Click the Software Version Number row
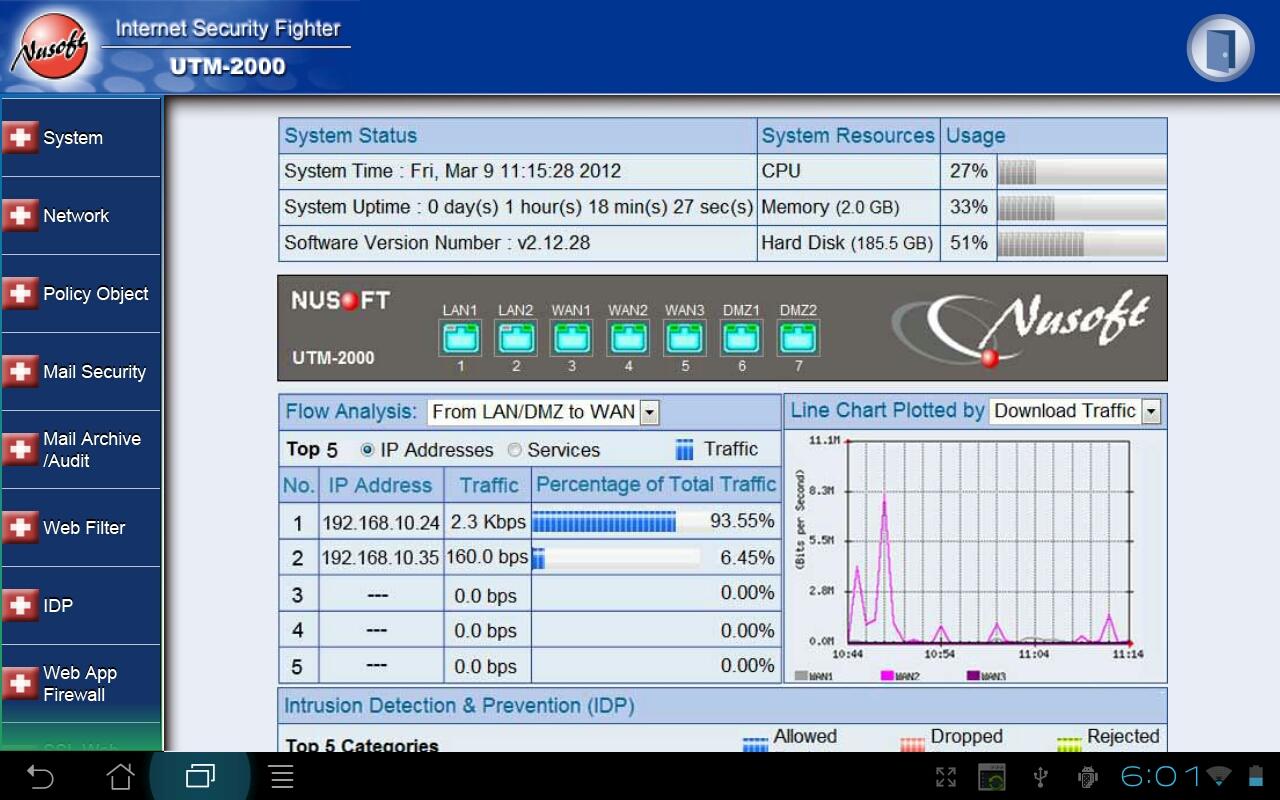The width and height of the screenshot is (1280, 800). pos(518,243)
